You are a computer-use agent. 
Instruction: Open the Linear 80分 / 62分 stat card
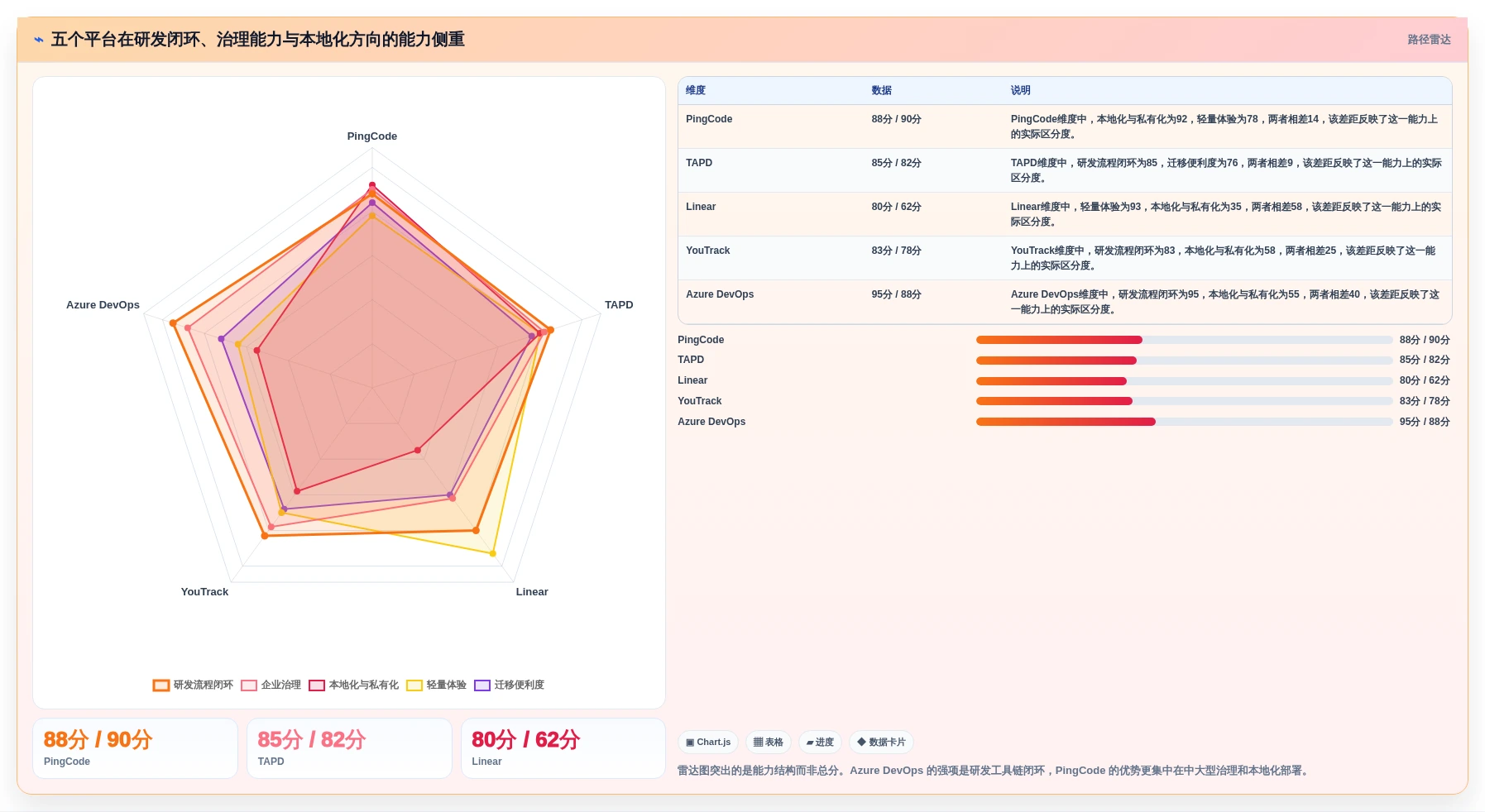pos(563,748)
